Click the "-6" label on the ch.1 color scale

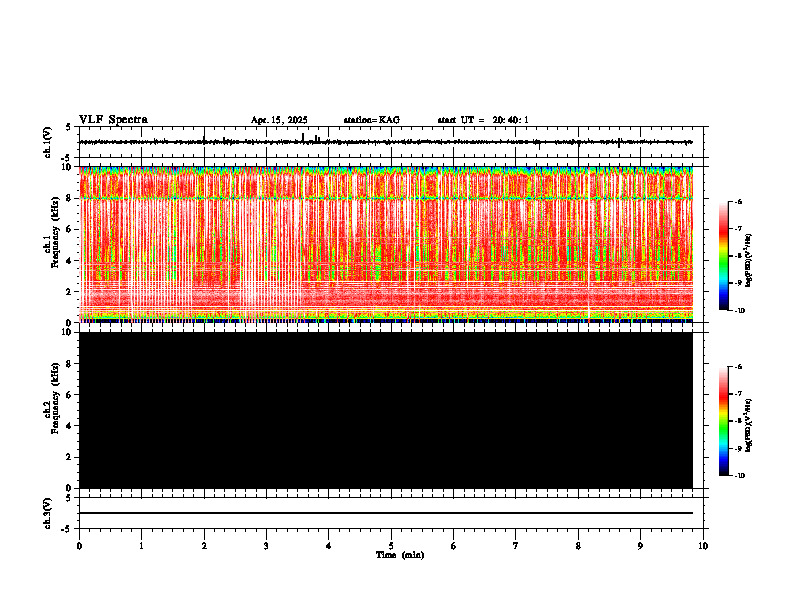pos(738,201)
